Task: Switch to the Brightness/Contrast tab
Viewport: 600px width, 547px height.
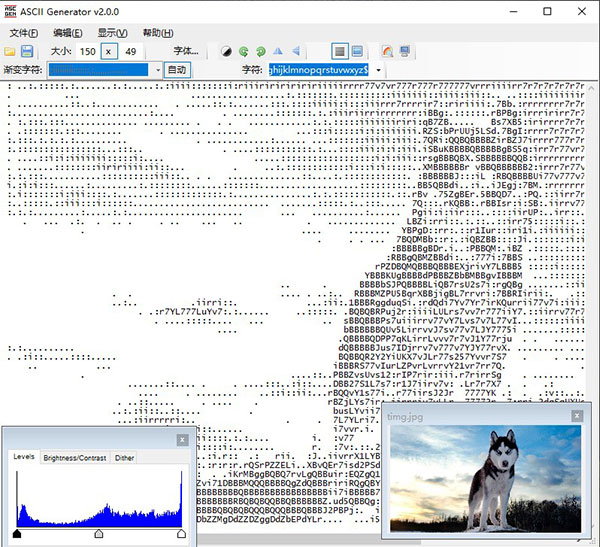Action: tap(75, 458)
